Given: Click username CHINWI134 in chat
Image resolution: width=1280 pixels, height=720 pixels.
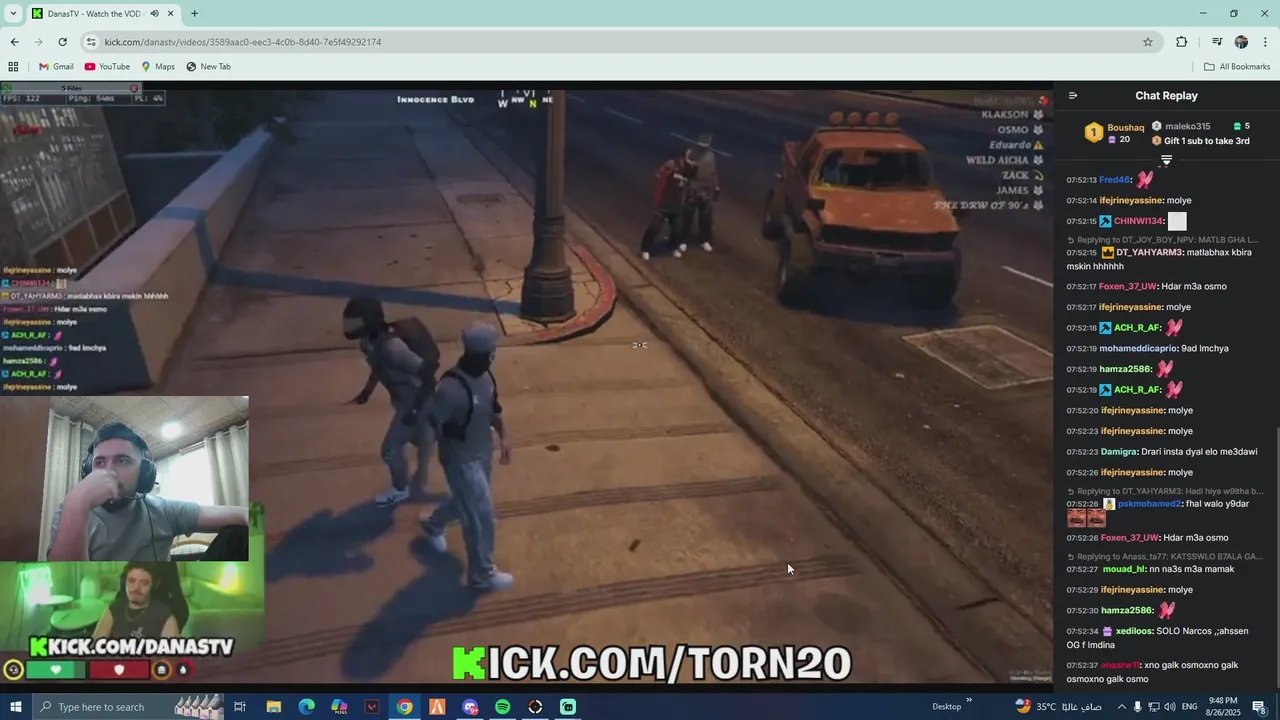Looking at the screenshot, I should 1139,221.
